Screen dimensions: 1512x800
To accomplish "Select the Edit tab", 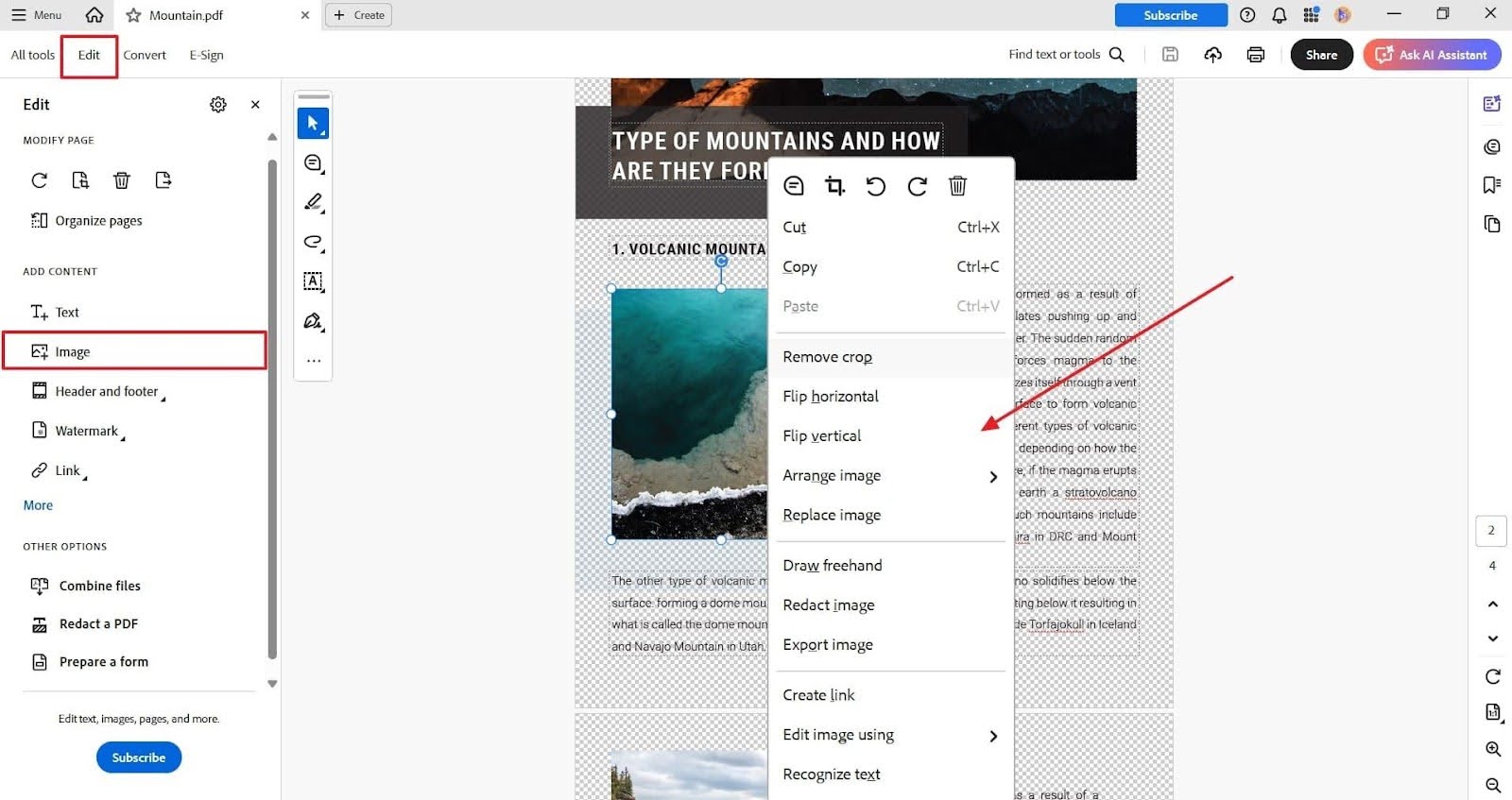I will (89, 55).
